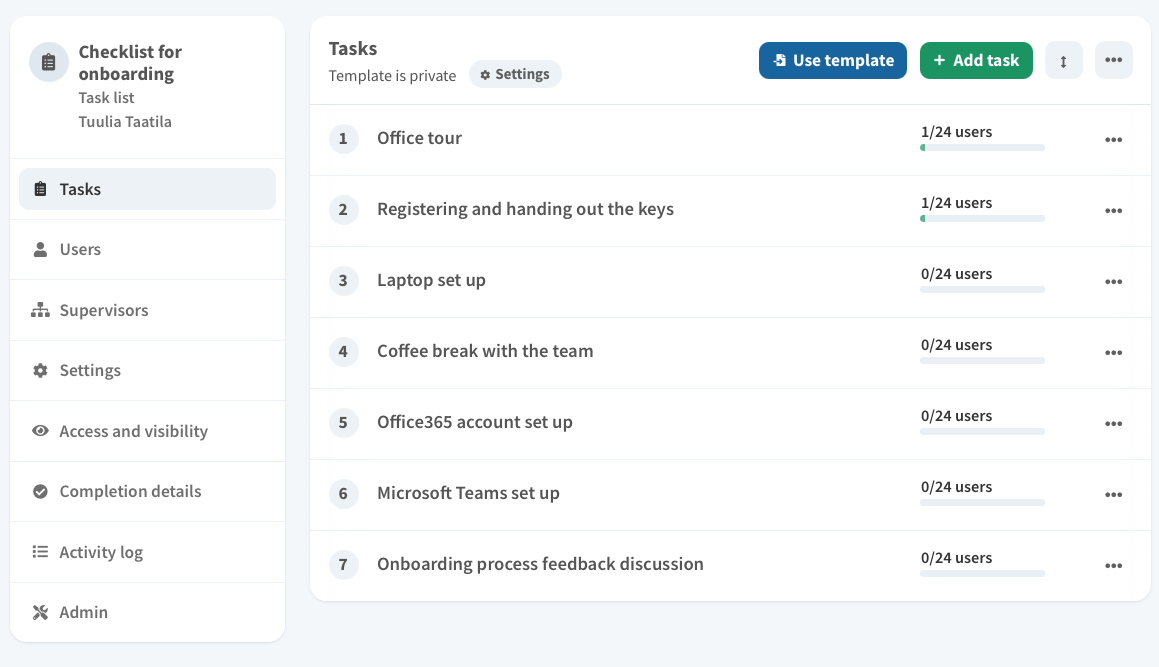Screen dimensions: 1159x667
Task: Click the Activity log list icon
Action: [x=40, y=551]
